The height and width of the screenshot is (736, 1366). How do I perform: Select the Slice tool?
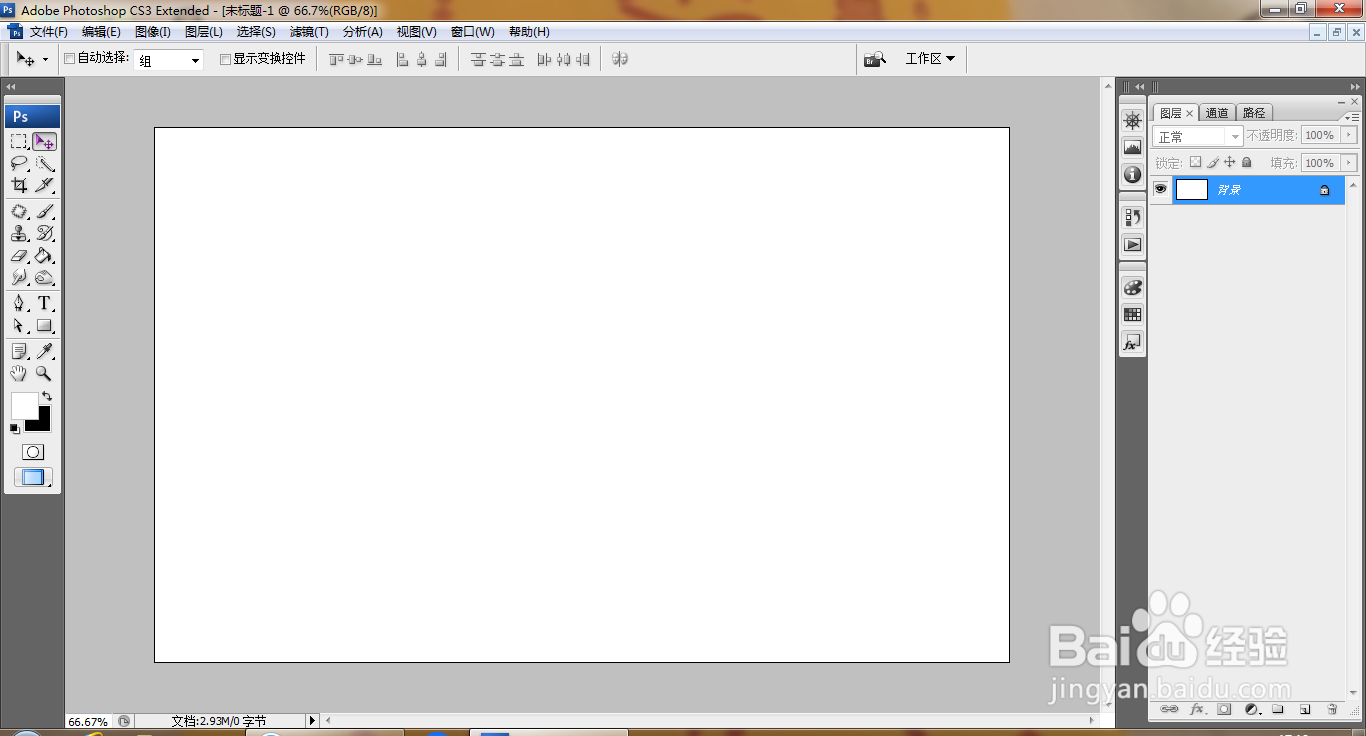coord(44,186)
